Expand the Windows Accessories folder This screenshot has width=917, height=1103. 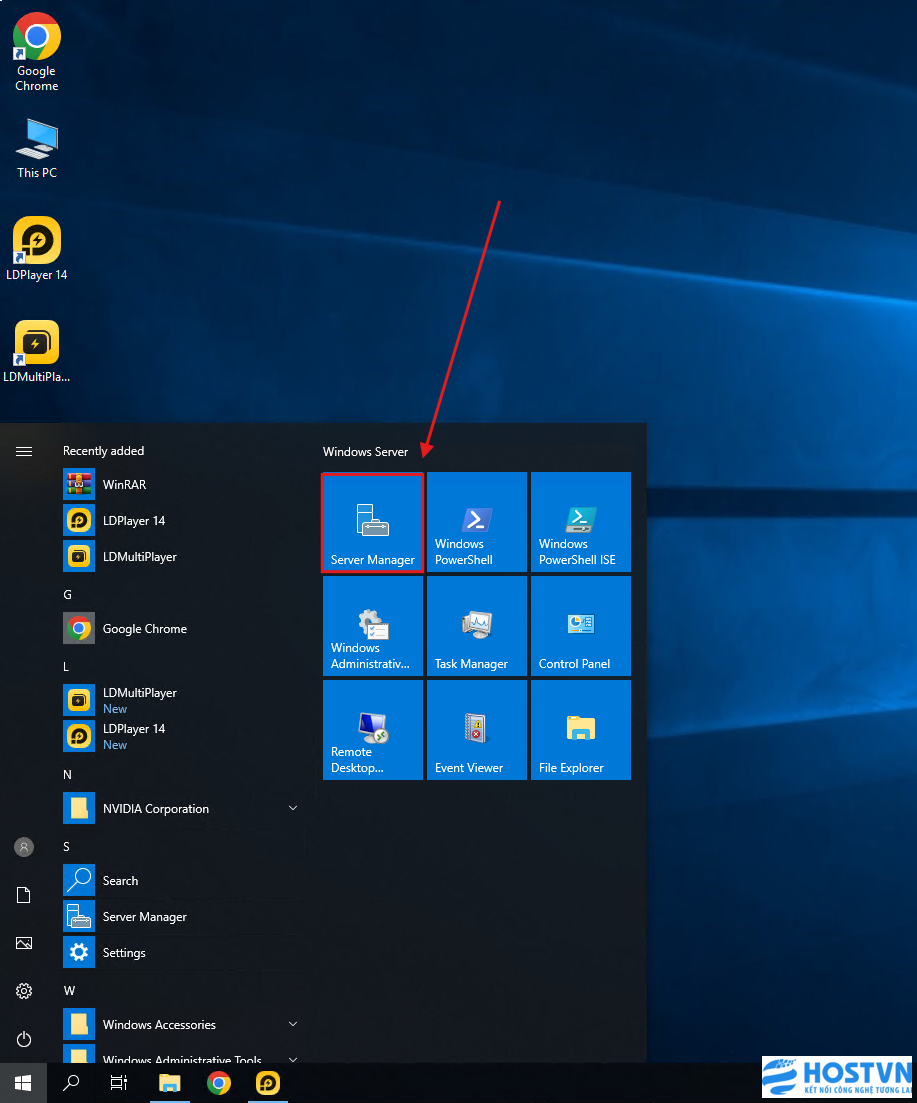183,1025
